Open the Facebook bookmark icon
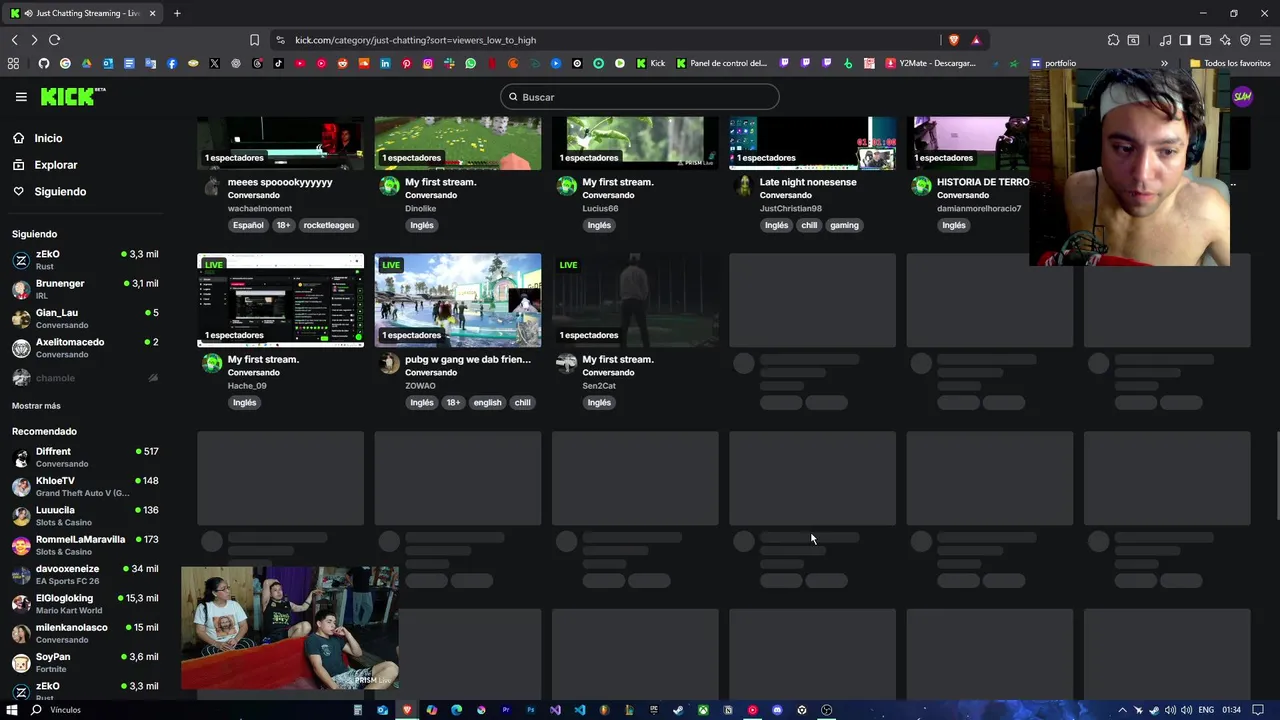 coord(172,63)
